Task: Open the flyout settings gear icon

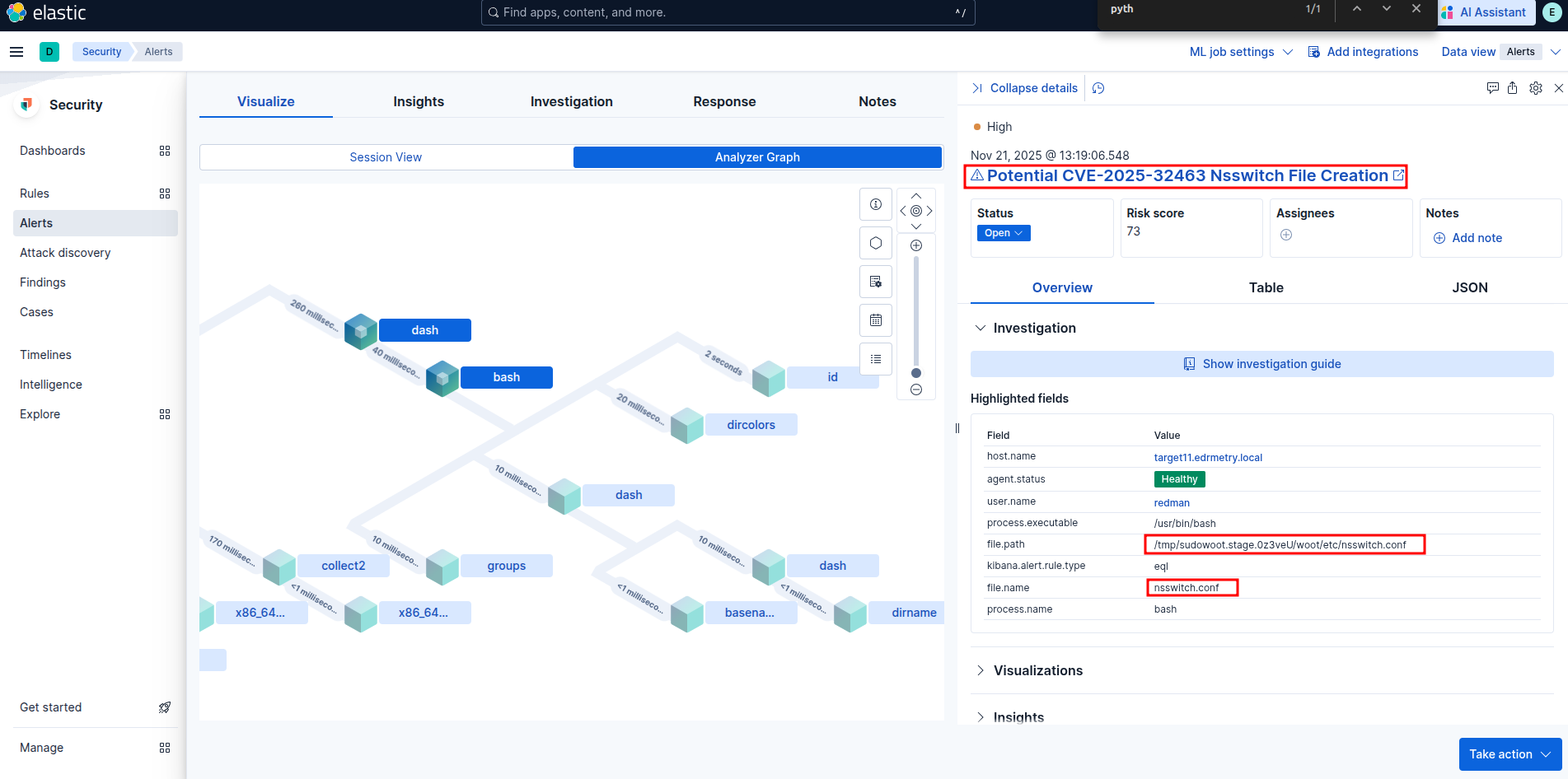Action: (1535, 88)
